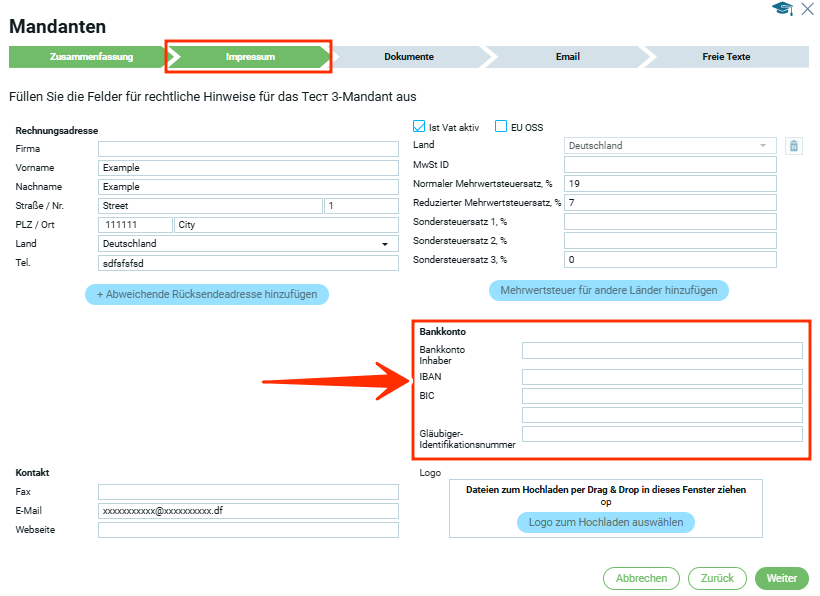Go back with the Zurück button
This screenshot has width=820, height=596.
pyautogui.click(x=717, y=578)
